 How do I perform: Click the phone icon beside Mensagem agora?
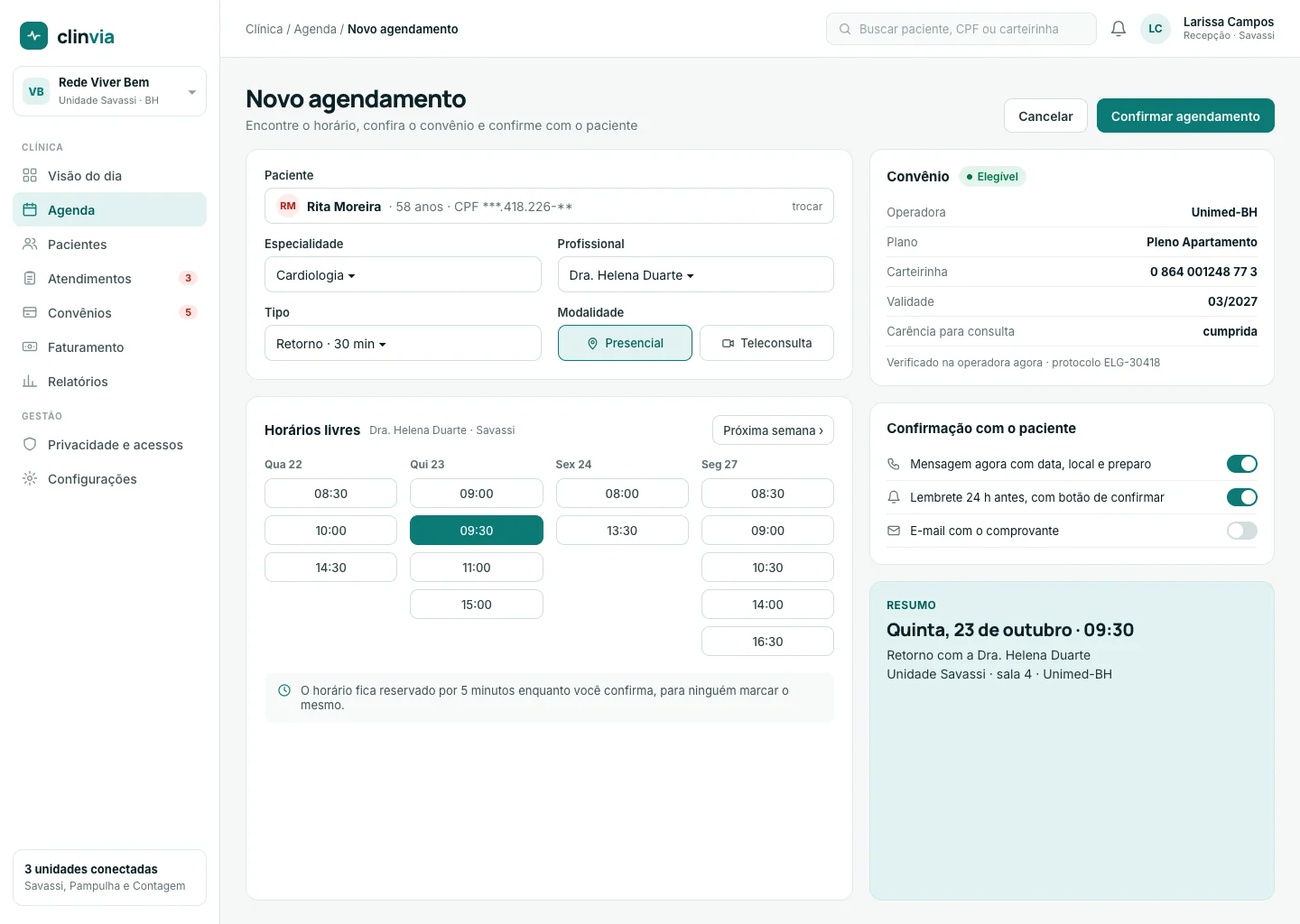894,464
